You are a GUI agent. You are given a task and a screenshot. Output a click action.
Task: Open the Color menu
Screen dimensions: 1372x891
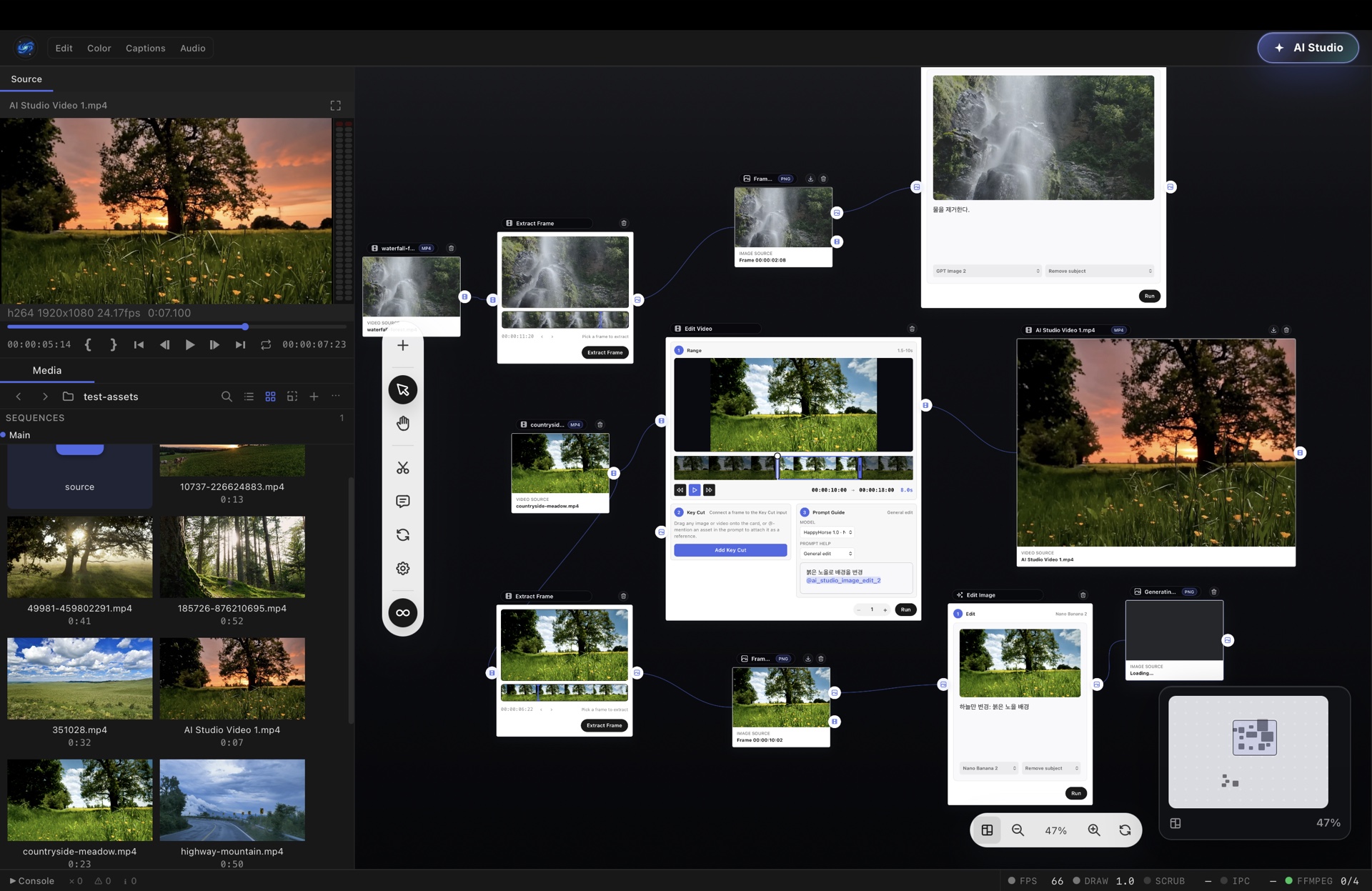(99, 48)
